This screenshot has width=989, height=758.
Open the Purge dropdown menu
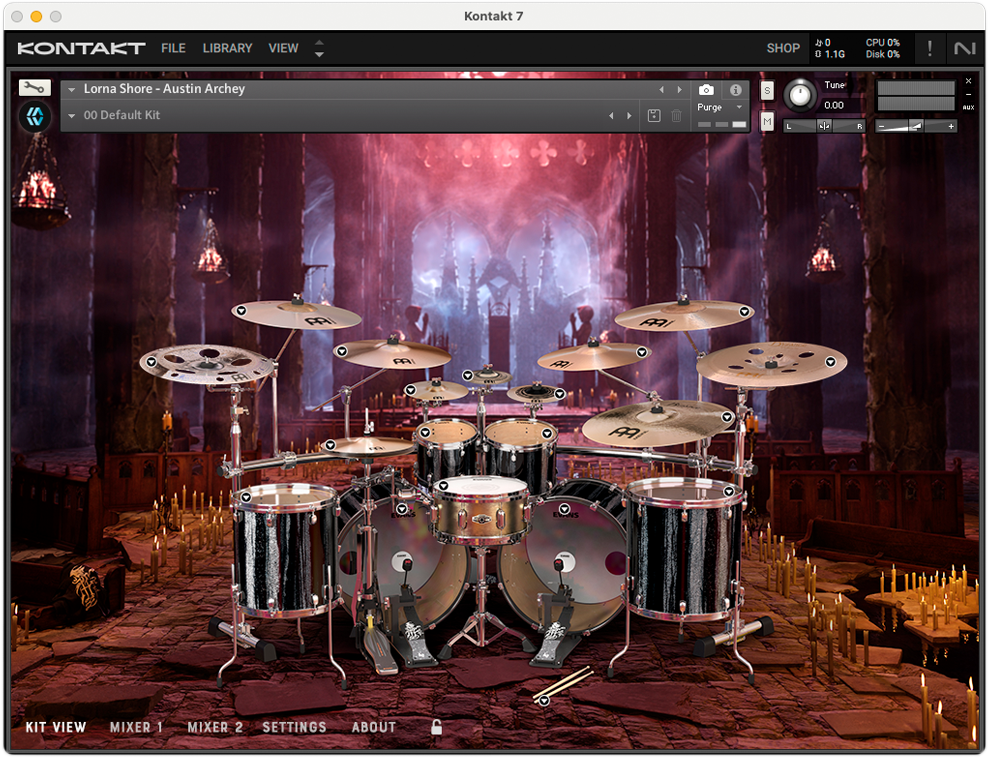point(710,107)
